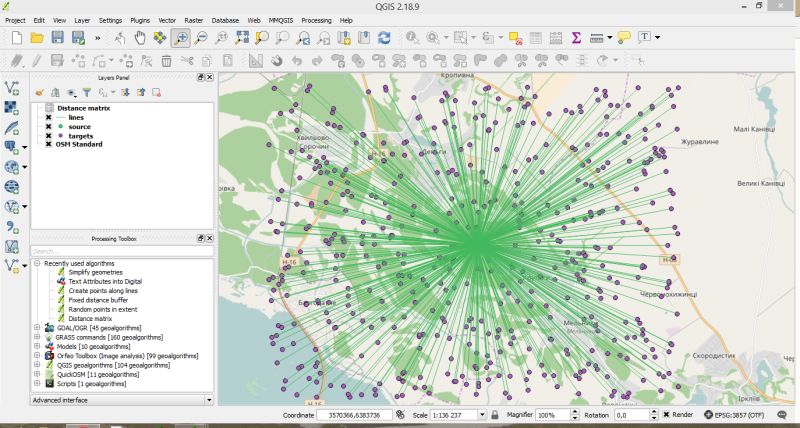Screen dimensions: 800x428
Task: Select Distance matrix algorithm in toolbox
Action: click(90, 318)
